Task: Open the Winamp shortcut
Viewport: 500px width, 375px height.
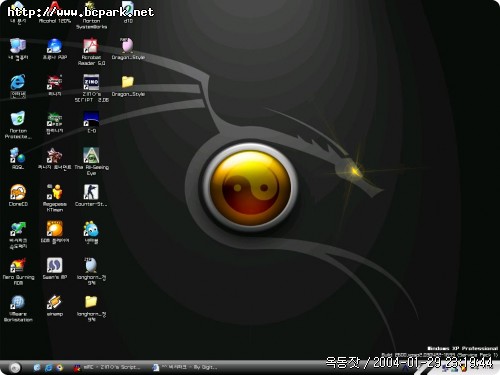Action: pos(55,305)
